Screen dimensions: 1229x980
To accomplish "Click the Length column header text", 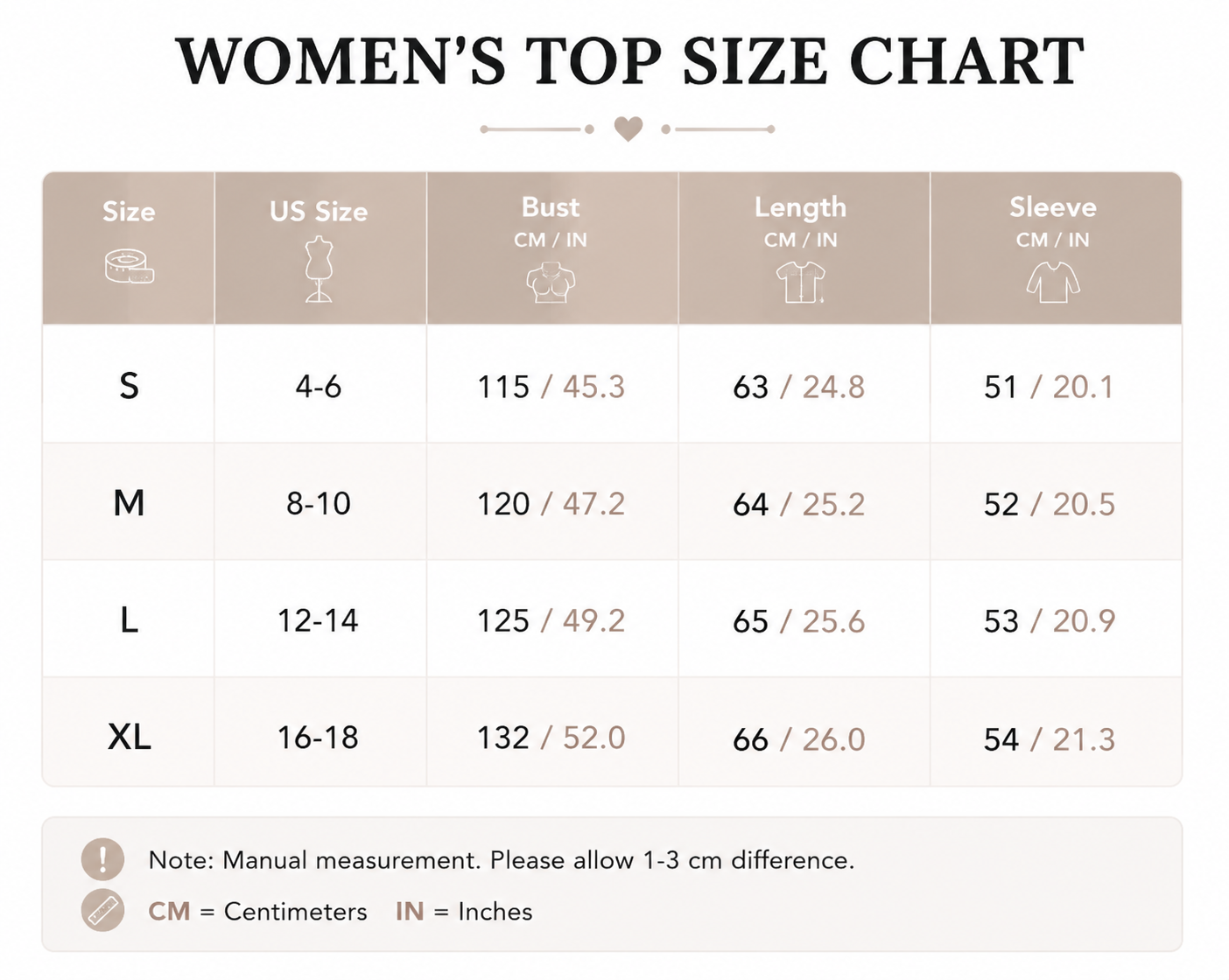I will [x=800, y=207].
